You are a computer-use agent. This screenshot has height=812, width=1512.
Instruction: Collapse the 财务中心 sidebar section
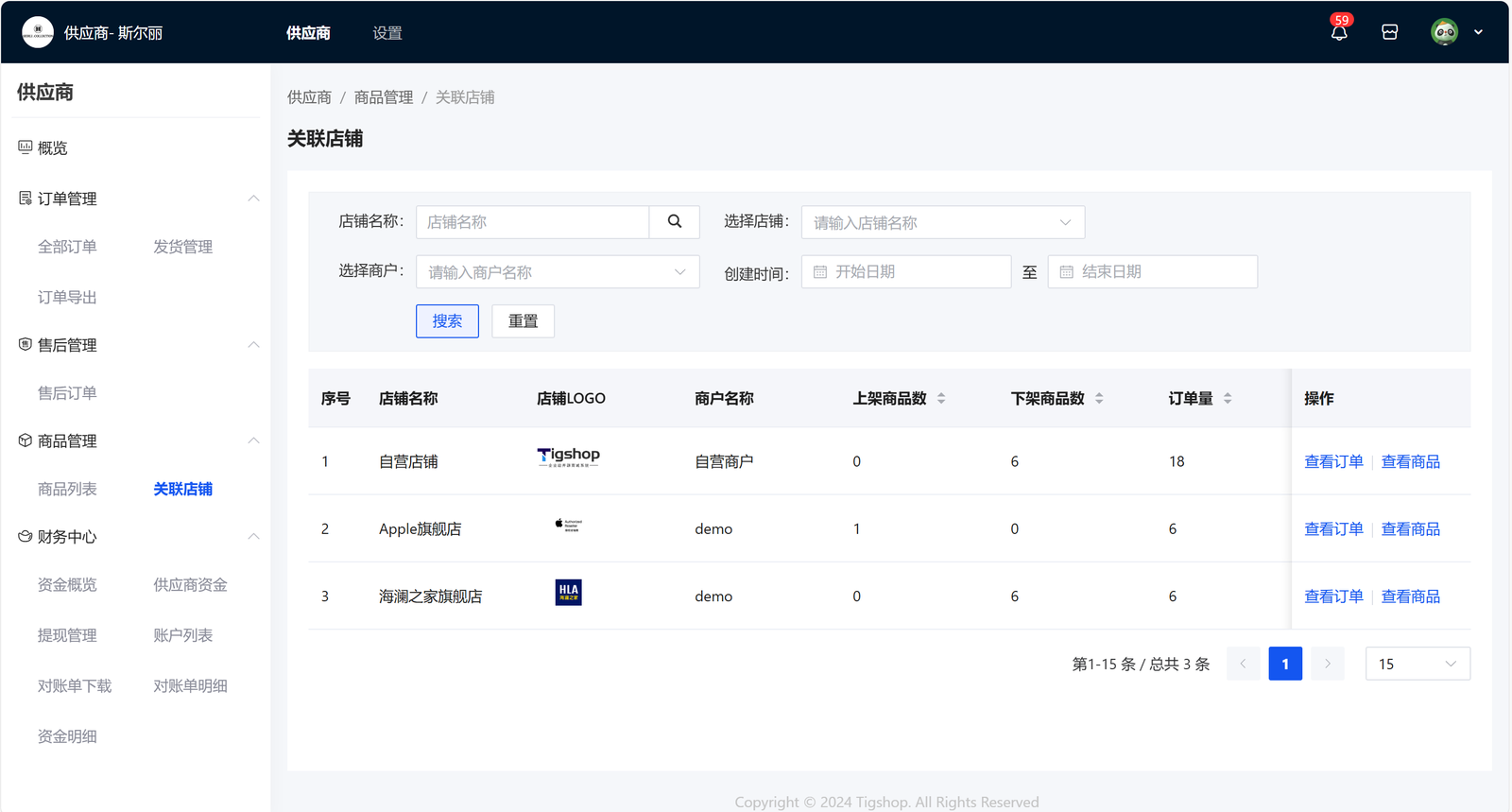point(253,537)
